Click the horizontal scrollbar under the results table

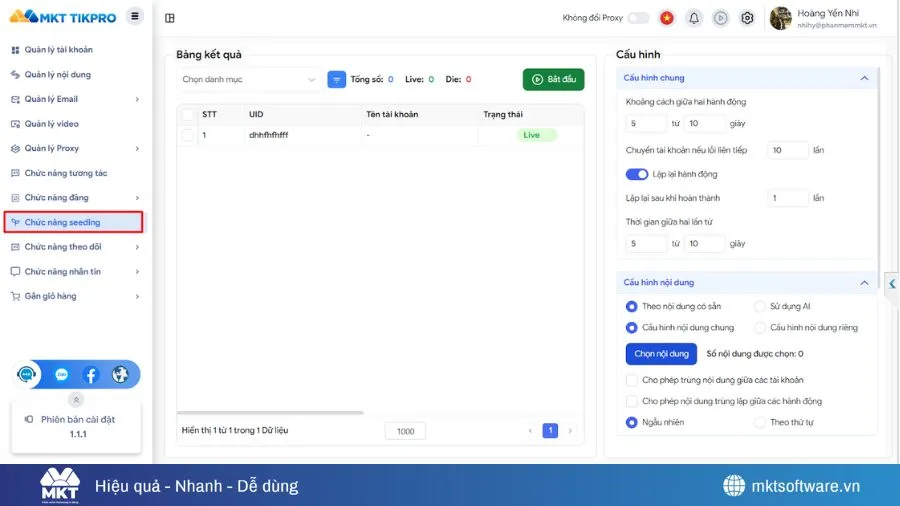pos(270,412)
